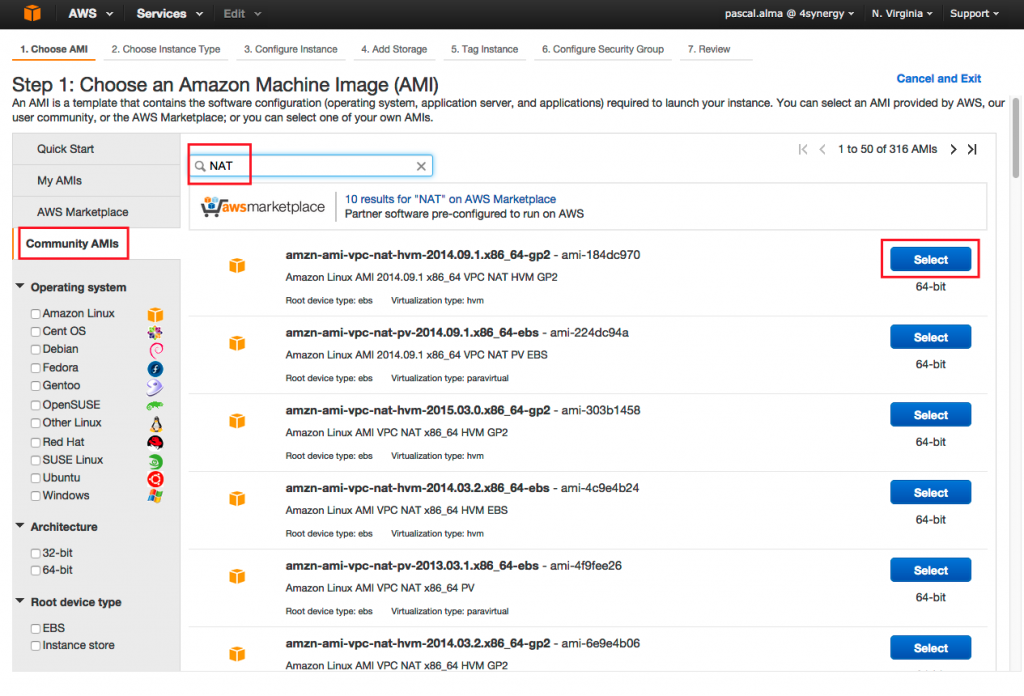Image resolution: width=1024 pixels, height=696 pixels.
Task: Collapse the Root device type section
Action: [x=20, y=601]
